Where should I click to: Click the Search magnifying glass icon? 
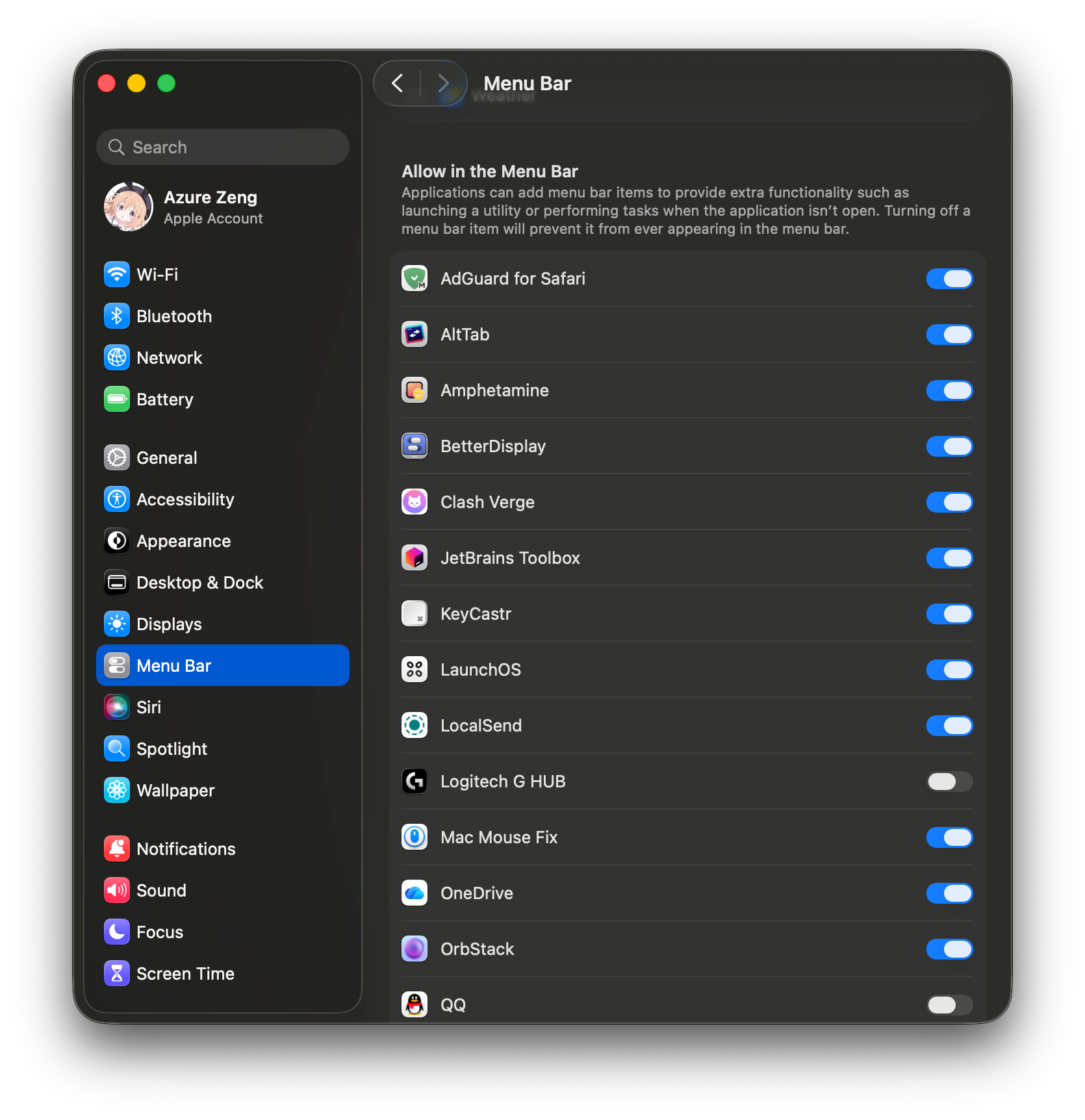[x=116, y=147]
